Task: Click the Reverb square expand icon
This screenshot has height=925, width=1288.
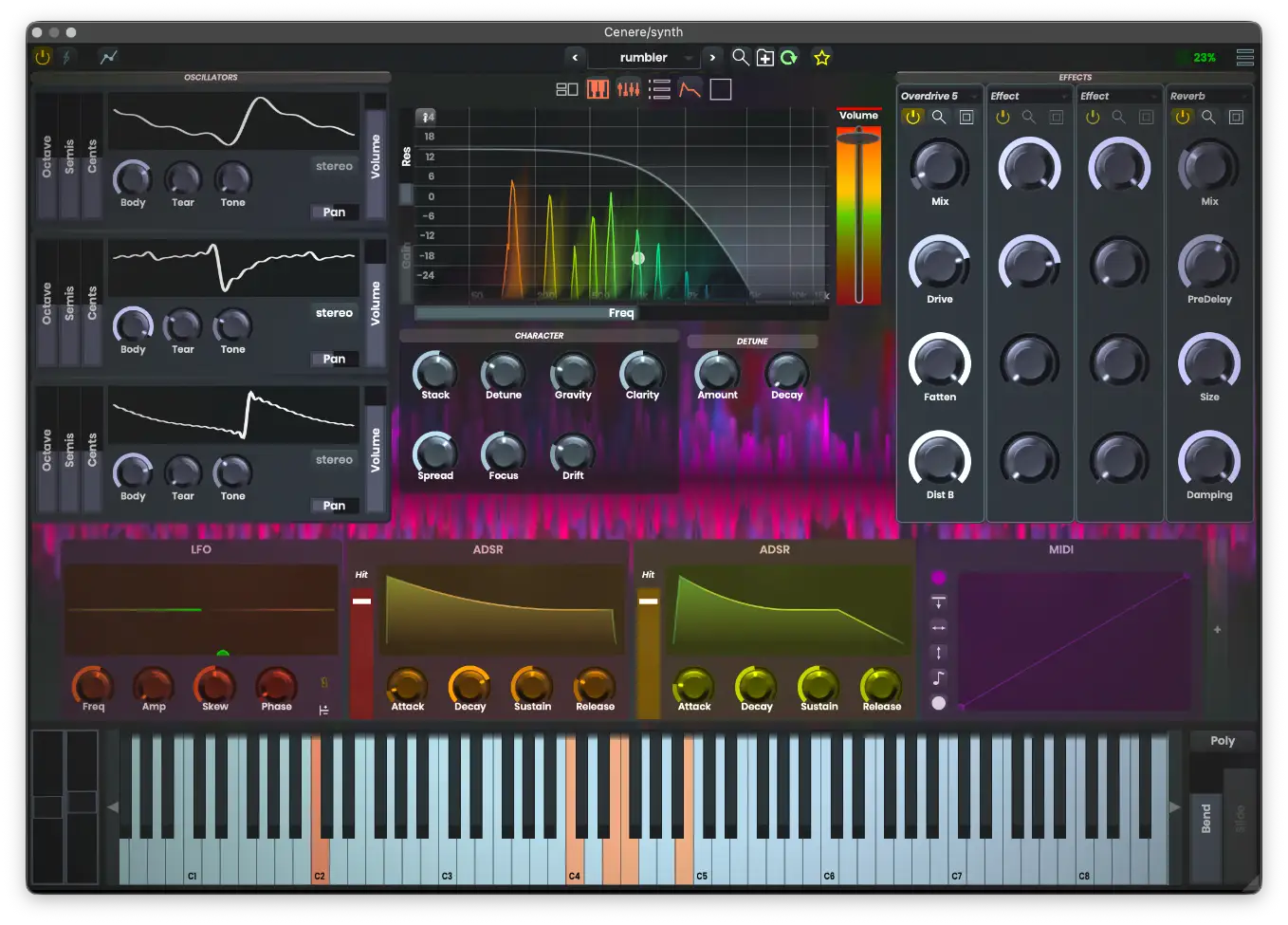Action: 1236,117
